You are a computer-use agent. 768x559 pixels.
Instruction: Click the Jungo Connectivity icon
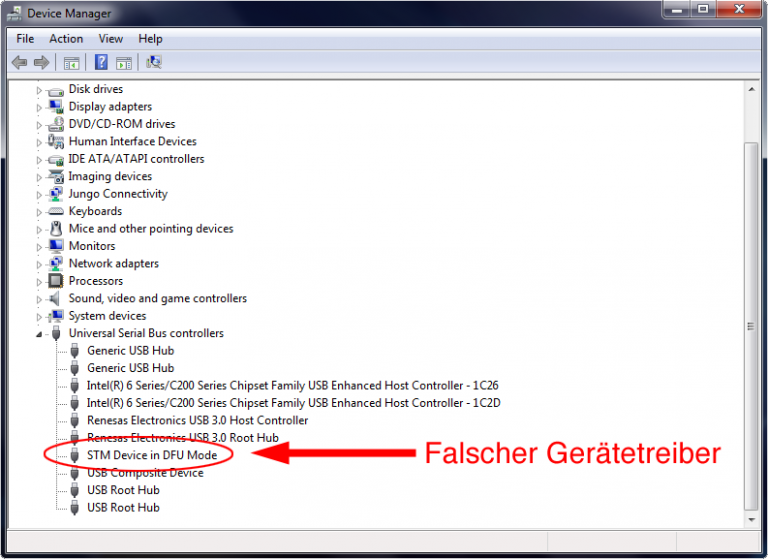[56, 194]
